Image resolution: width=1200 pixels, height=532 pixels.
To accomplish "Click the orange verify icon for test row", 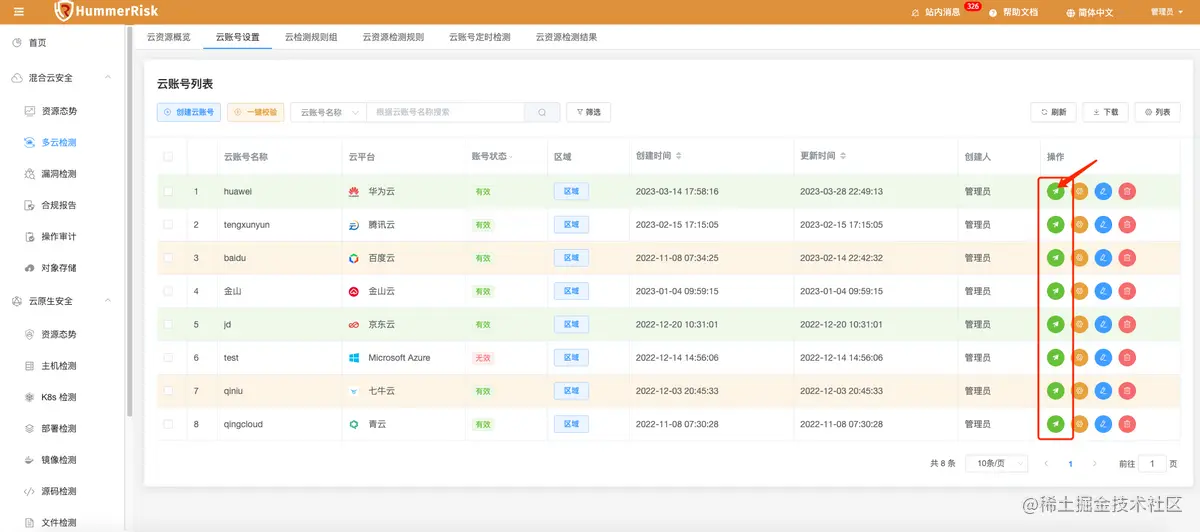I will coord(1079,357).
